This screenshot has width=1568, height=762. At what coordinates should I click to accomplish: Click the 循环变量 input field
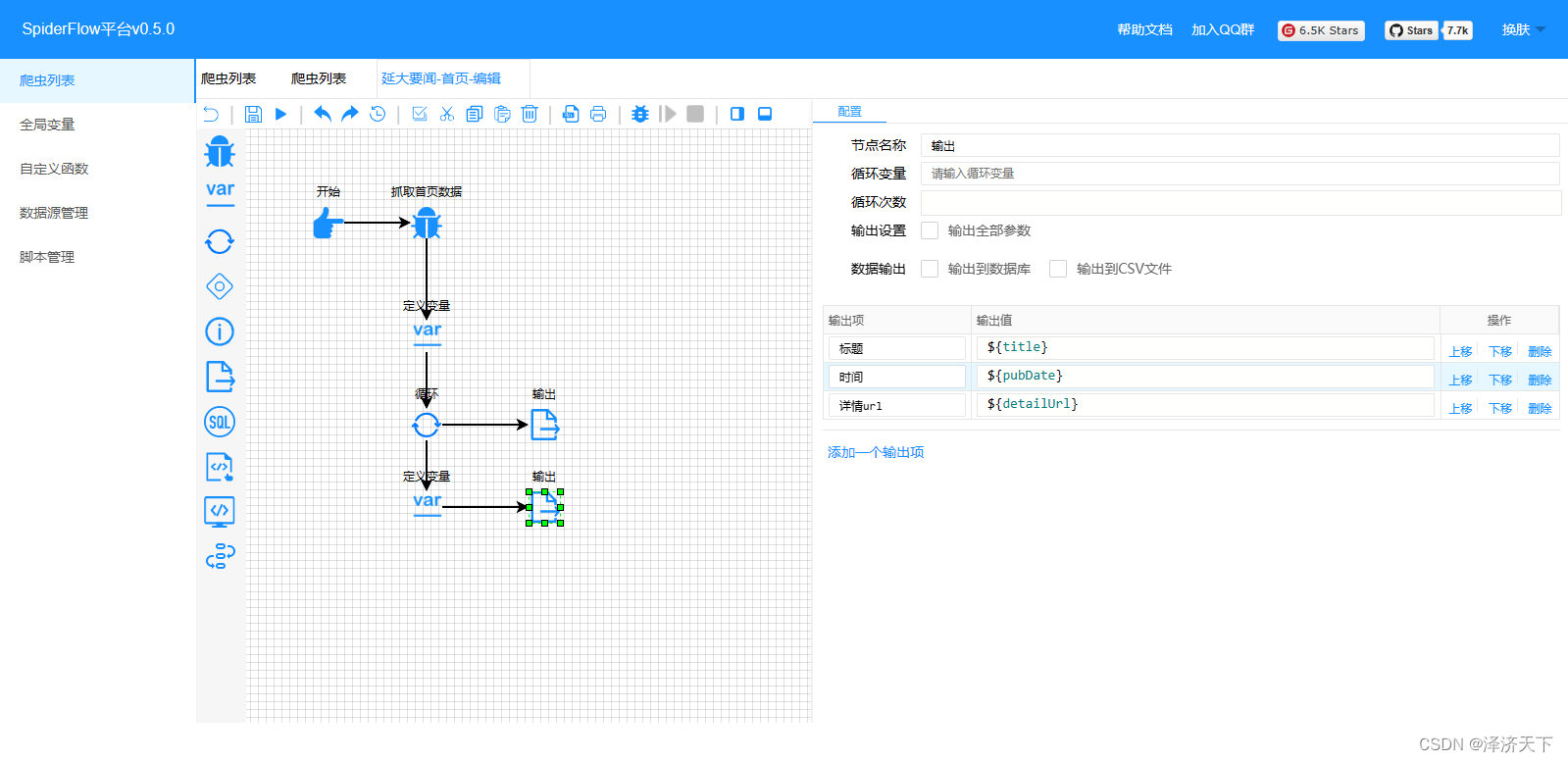tap(1239, 174)
